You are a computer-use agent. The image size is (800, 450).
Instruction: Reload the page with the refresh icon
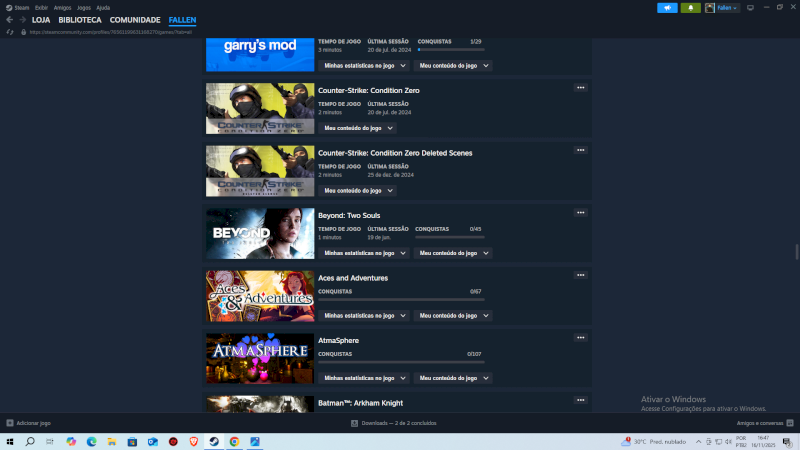[x=10, y=32]
